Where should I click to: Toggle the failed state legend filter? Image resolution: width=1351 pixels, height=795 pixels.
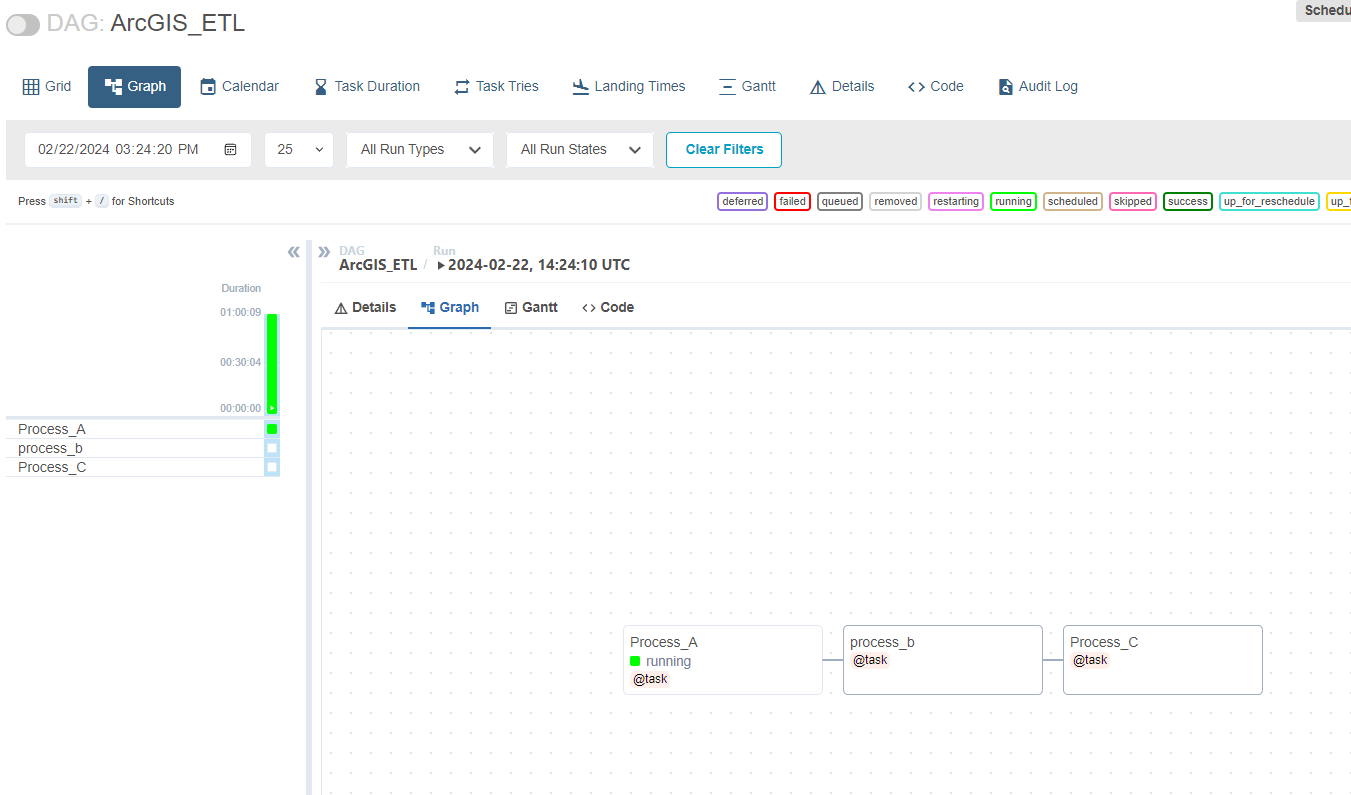tap(792, 201)
